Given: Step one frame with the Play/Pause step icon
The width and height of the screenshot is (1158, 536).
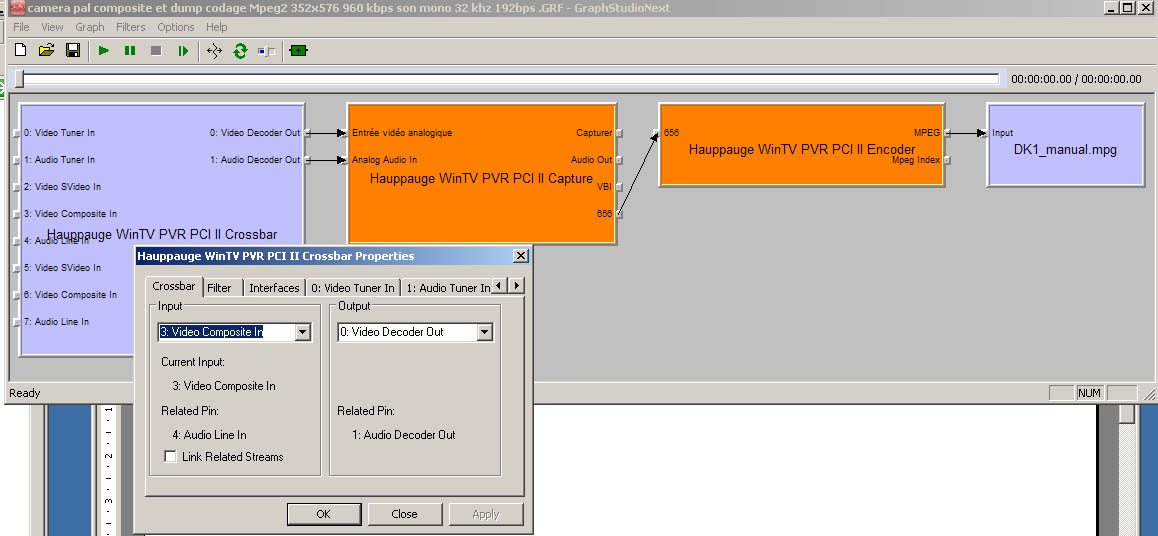Looking at the screenshot, I should point(182,51).
